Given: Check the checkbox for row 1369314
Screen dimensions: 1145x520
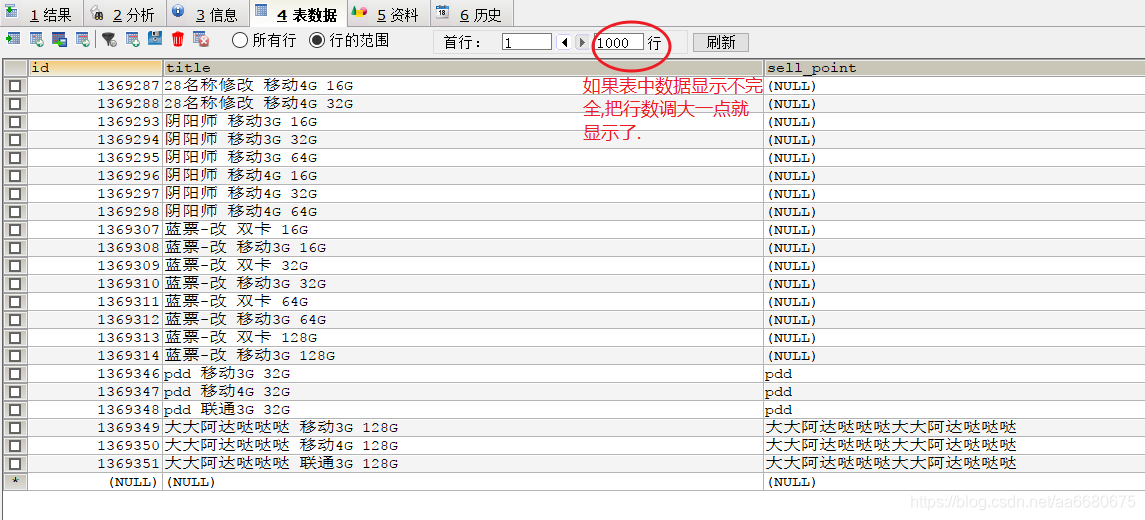Looking at the screenshot, I should tap(15, 356).
